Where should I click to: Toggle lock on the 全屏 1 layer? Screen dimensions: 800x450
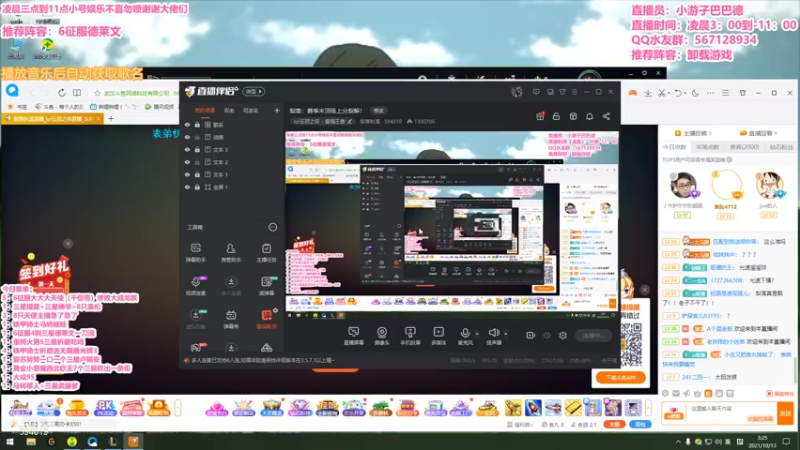tap(197, 187)
